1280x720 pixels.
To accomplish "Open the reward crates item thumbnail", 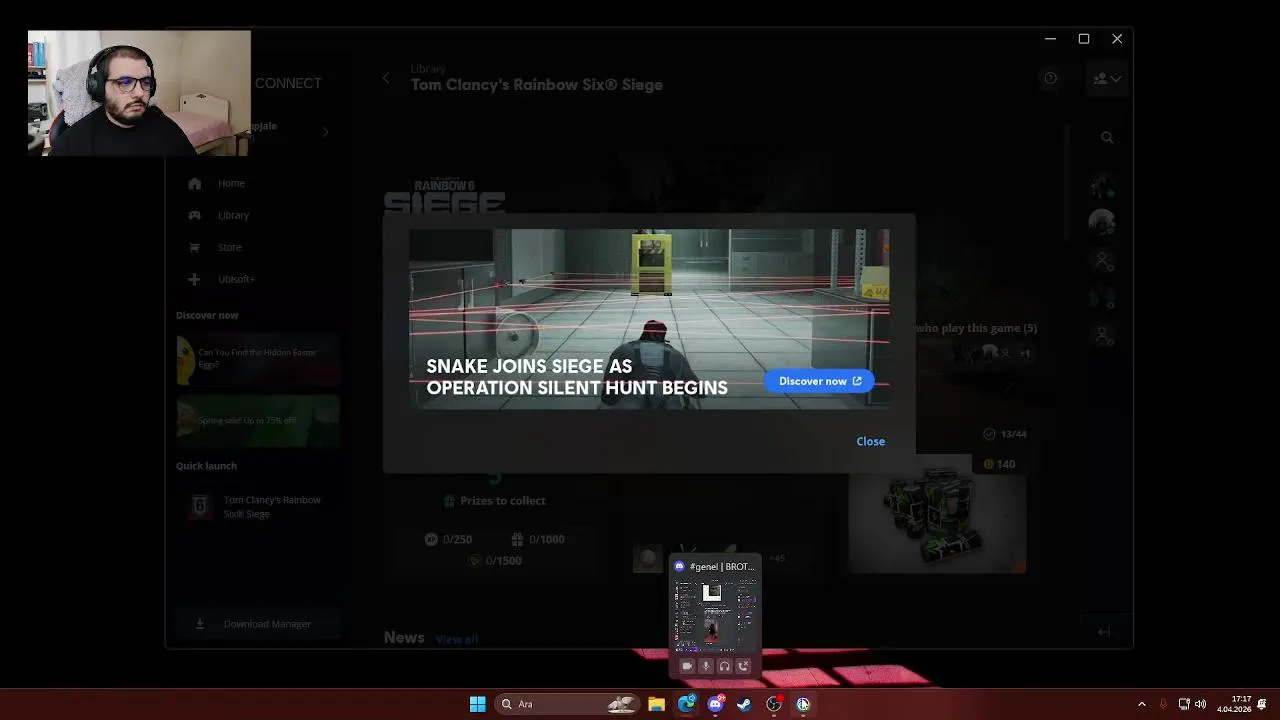I will pyautogui.click(x=937, y=515).
